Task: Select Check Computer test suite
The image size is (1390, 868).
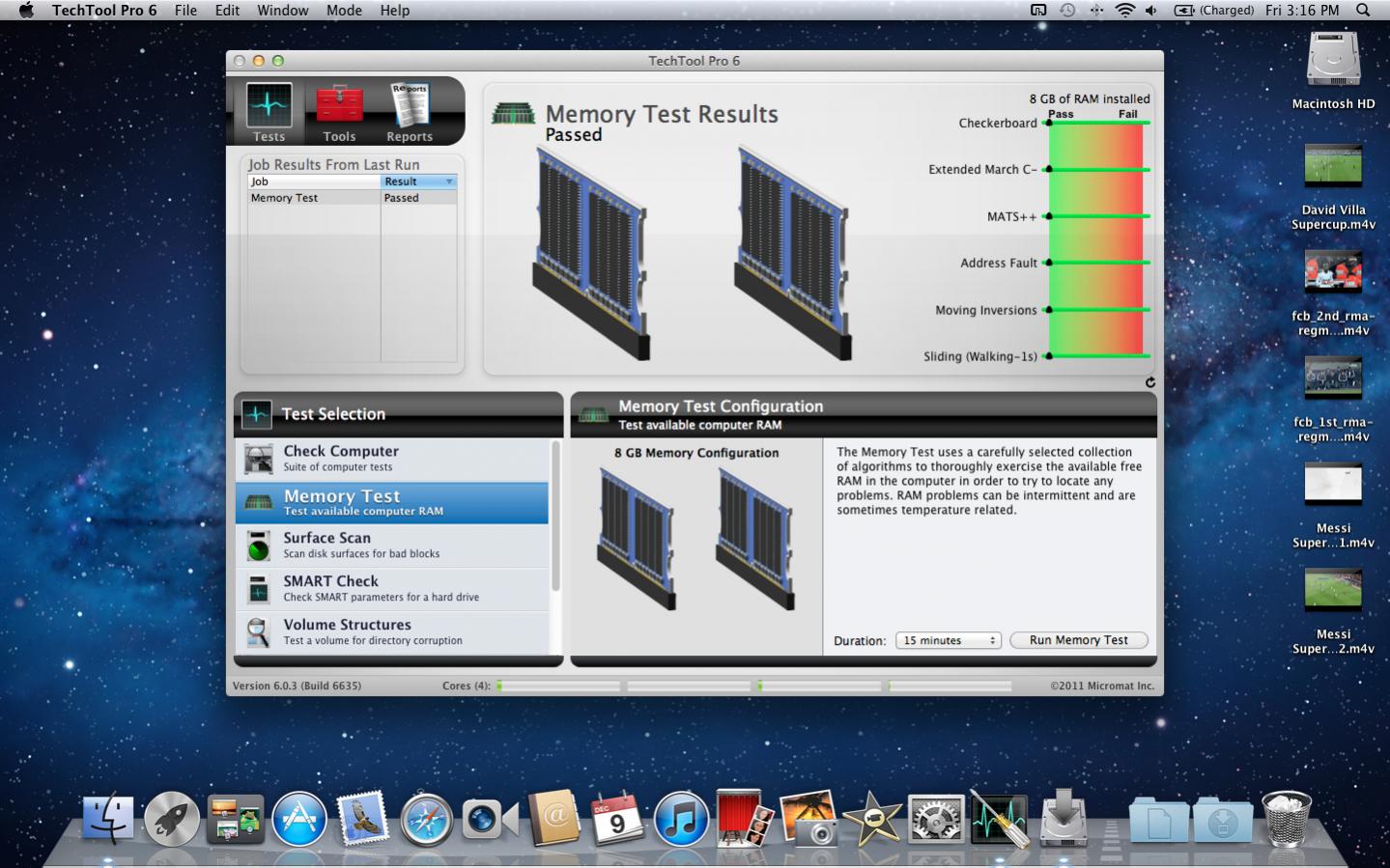Action: coord(392,459)
